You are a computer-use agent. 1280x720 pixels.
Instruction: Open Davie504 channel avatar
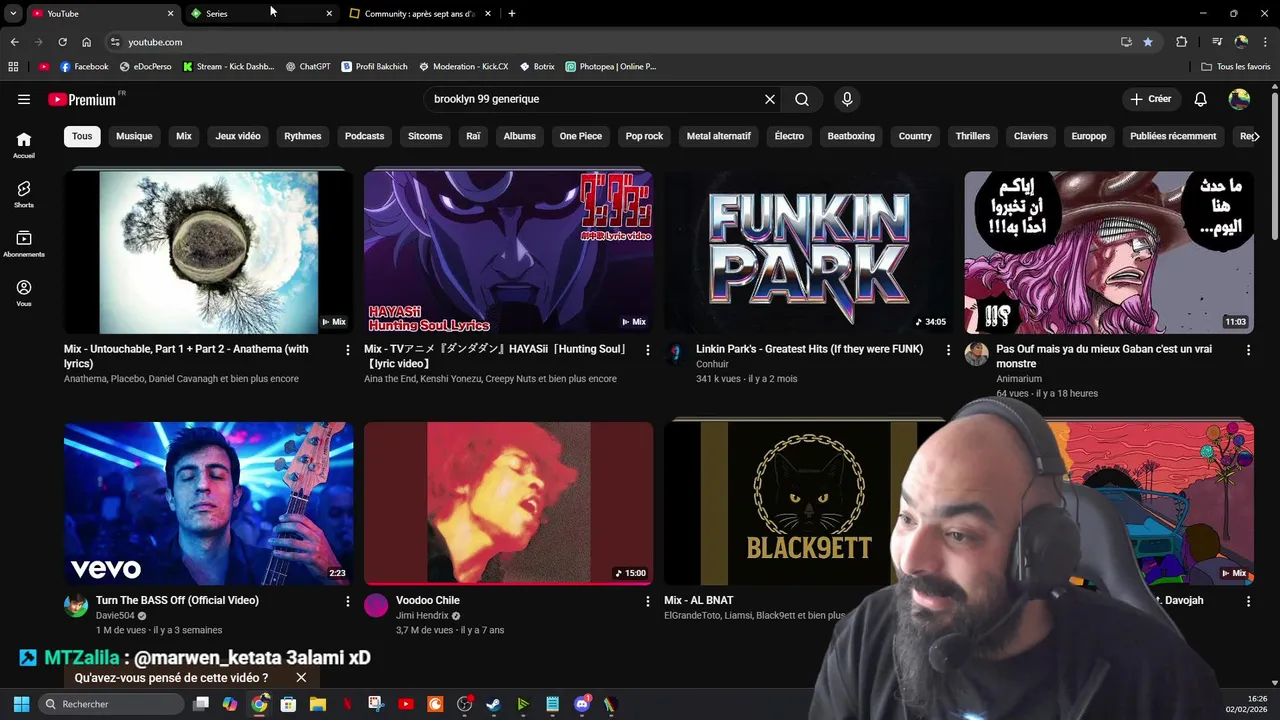76,605
